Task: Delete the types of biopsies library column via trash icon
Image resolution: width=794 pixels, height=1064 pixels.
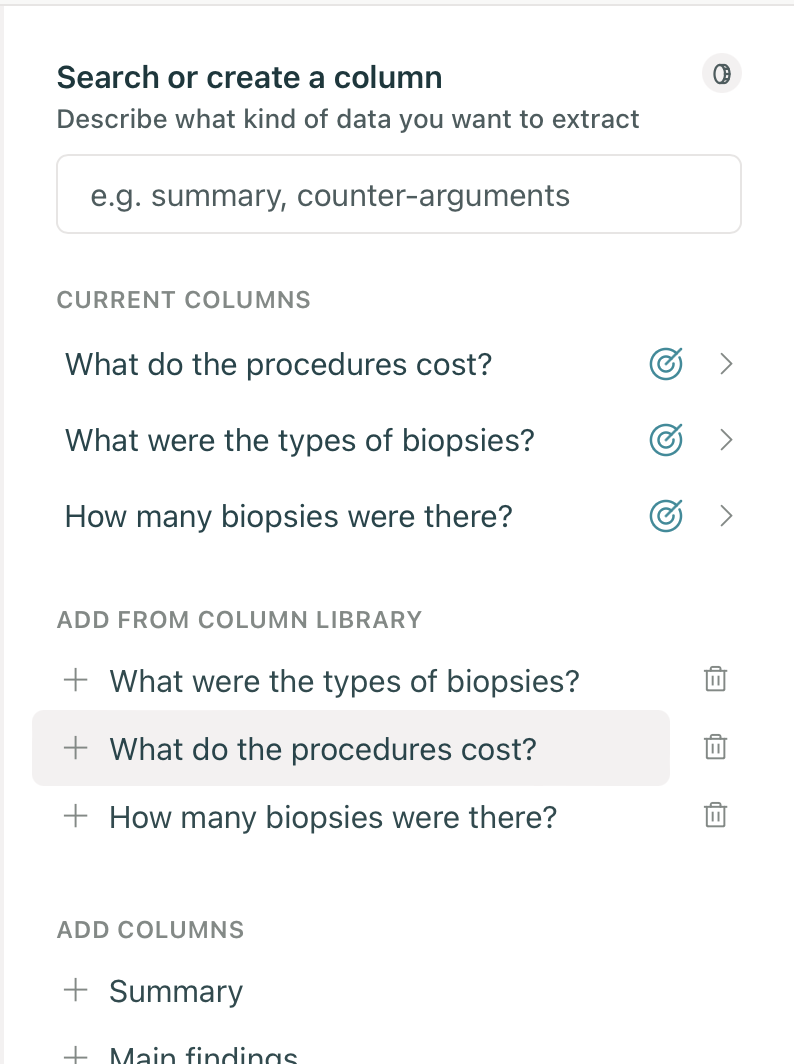Action: (x=714, y=678)
